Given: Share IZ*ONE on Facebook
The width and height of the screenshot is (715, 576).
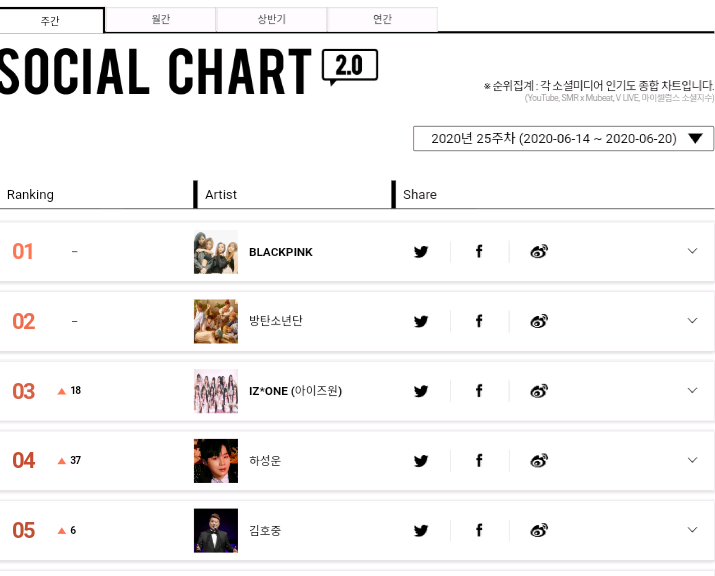Looking at the screenshot, I should pyautogui.click(x=479, y=391).
